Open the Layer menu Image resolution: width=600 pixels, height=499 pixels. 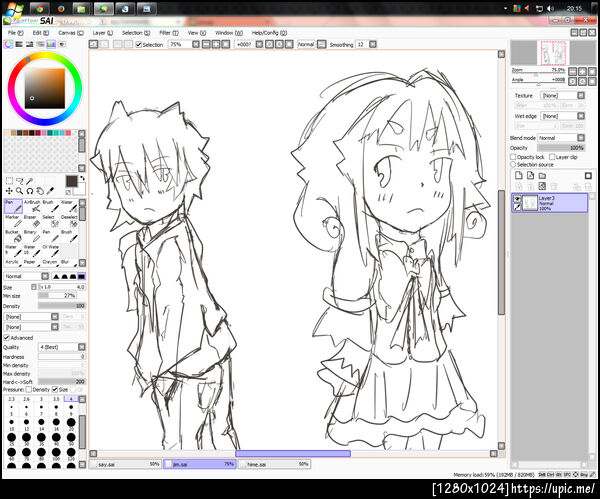point(103,33)
